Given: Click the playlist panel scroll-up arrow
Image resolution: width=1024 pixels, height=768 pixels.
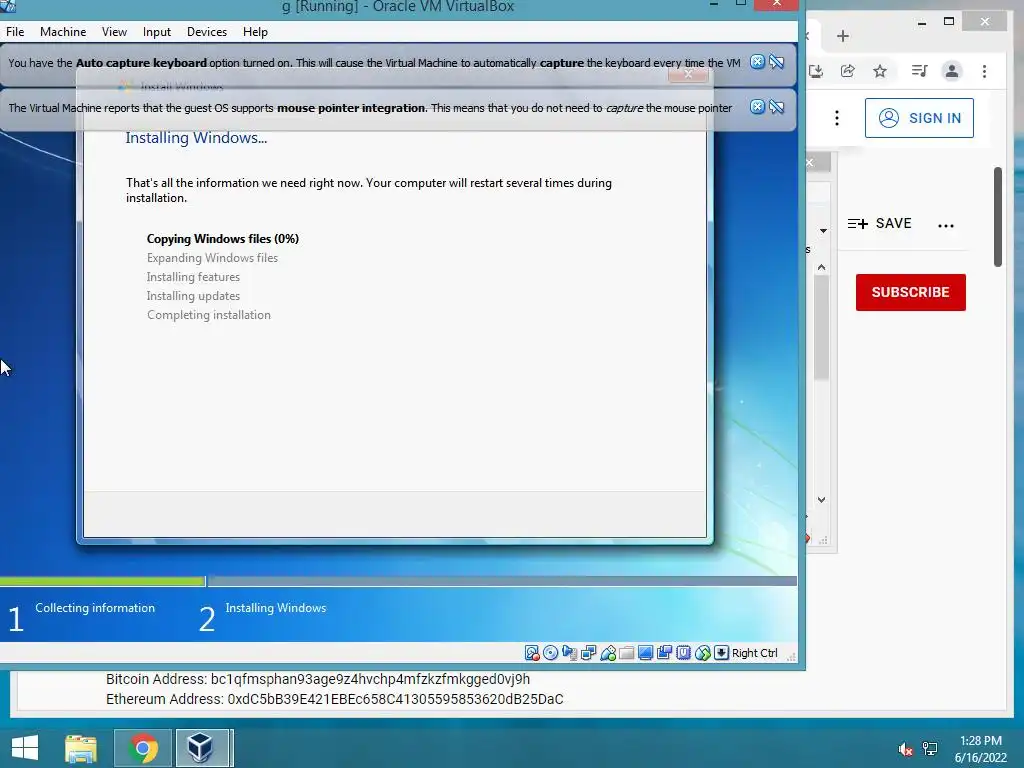Looking at the screenshot, I should [822, 267].
